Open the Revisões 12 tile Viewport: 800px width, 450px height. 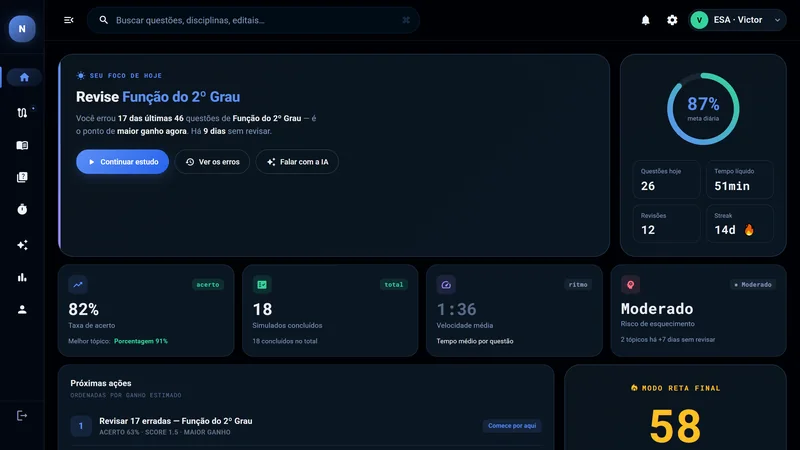coord(666,223)
